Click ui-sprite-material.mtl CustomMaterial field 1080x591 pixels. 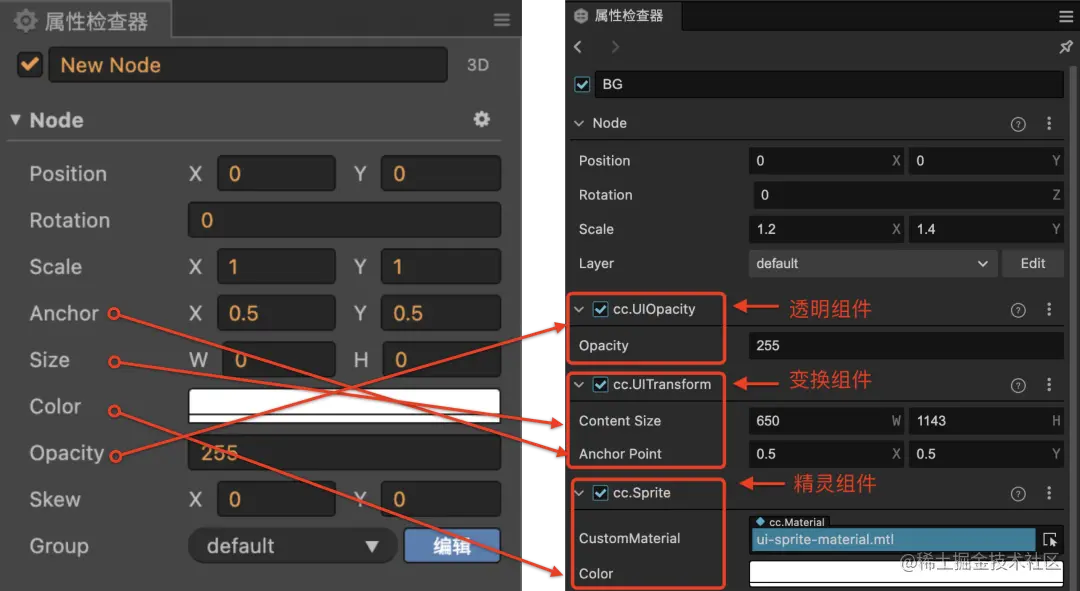[893, 539]
